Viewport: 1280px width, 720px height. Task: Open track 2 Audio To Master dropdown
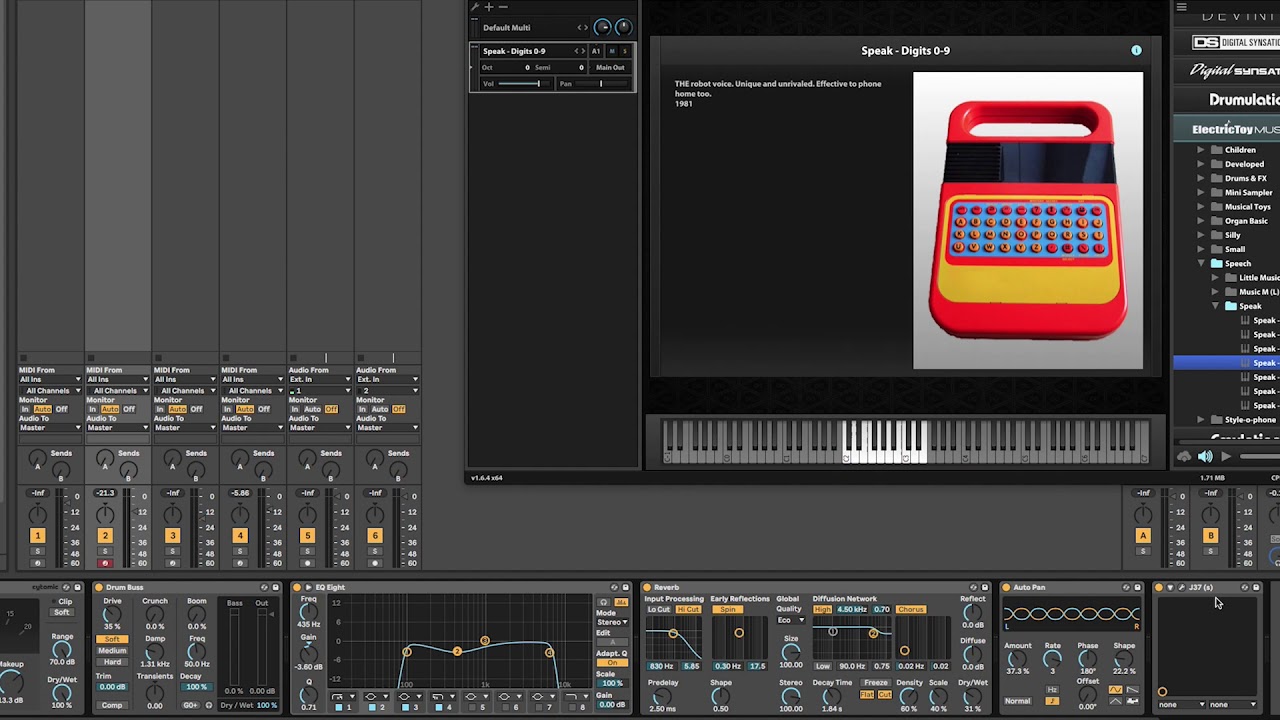pyautogui.click(x=118, y=428)
